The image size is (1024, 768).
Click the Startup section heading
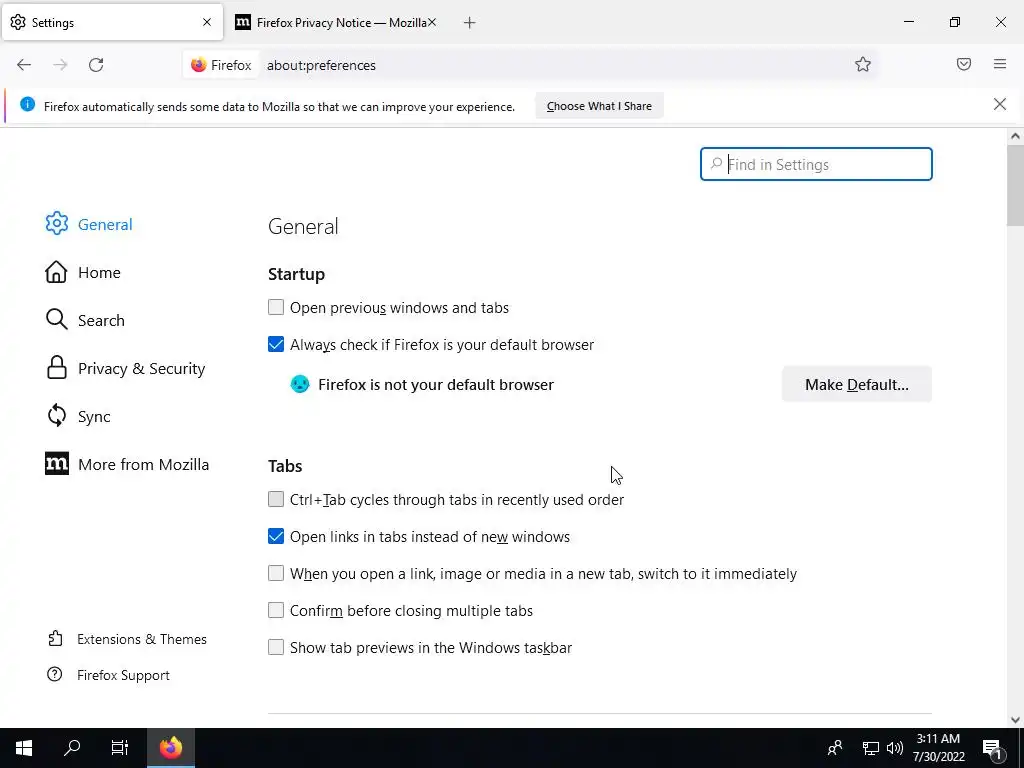296,274
